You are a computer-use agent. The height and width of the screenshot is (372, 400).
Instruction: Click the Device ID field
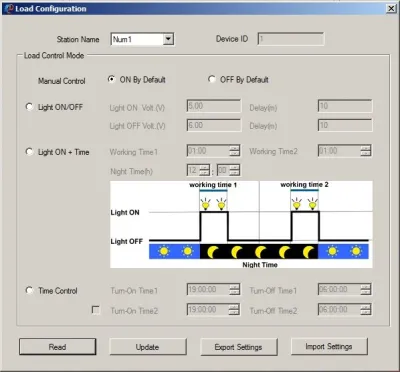290,39
